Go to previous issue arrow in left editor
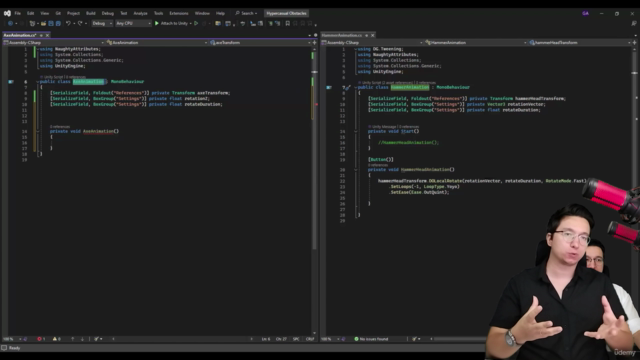 point(73,339)
